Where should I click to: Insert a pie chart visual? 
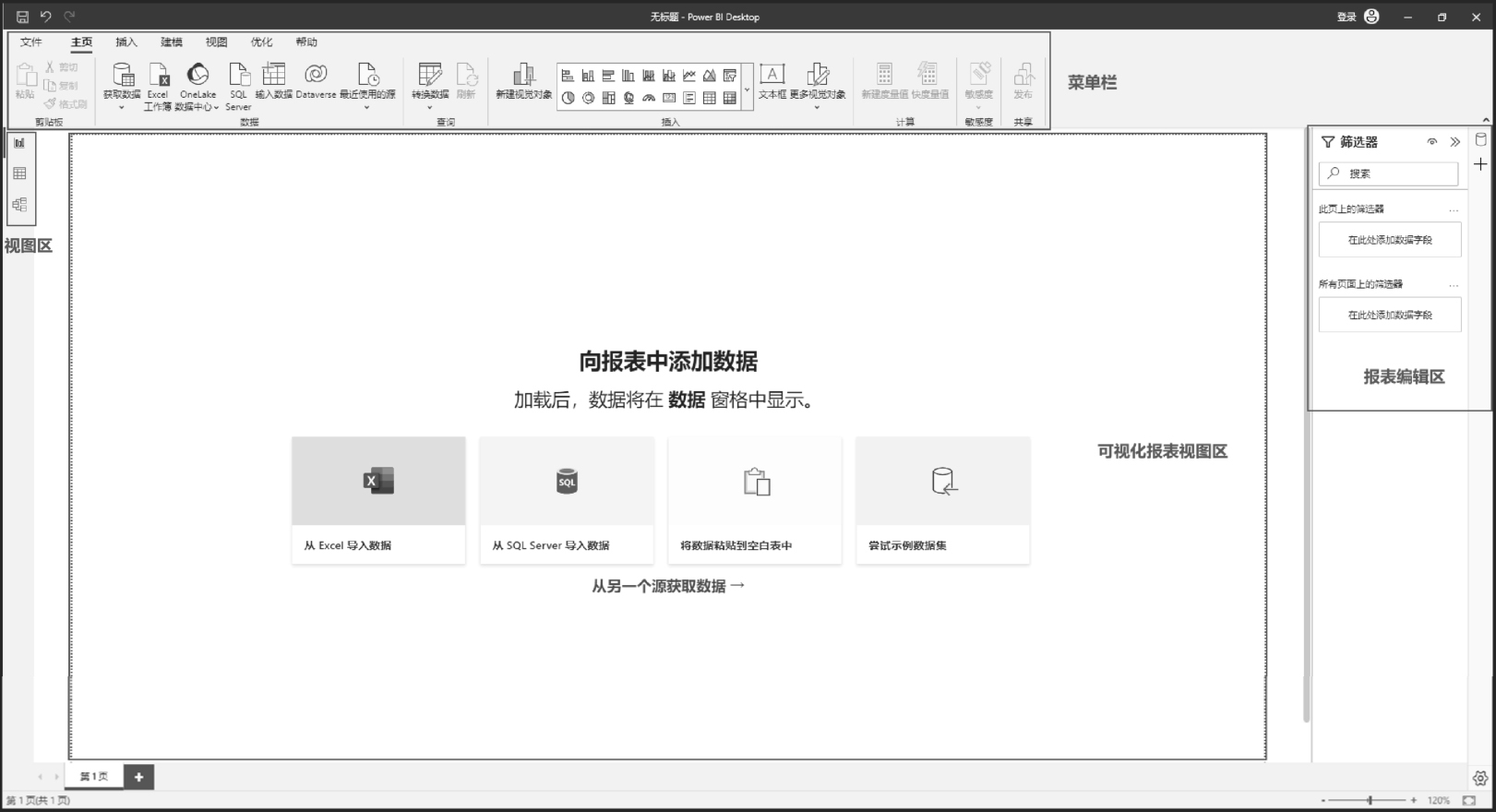[x=568, y=98]
